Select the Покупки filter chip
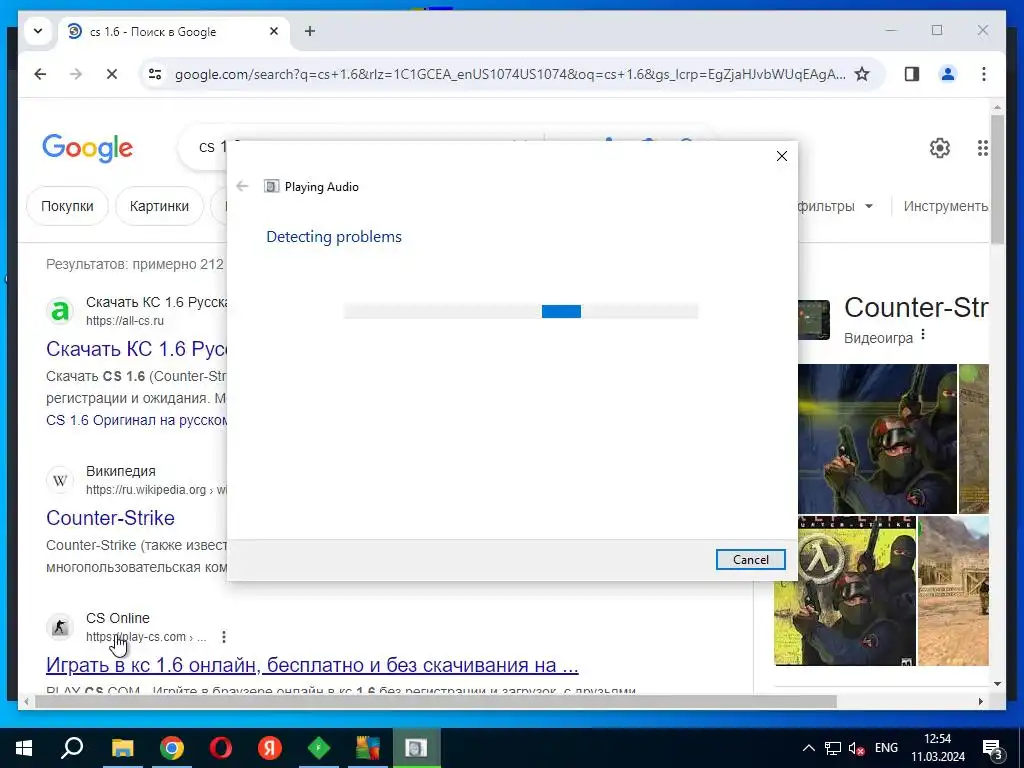Screen dimensions: 1024x768 tap(67, 206)
